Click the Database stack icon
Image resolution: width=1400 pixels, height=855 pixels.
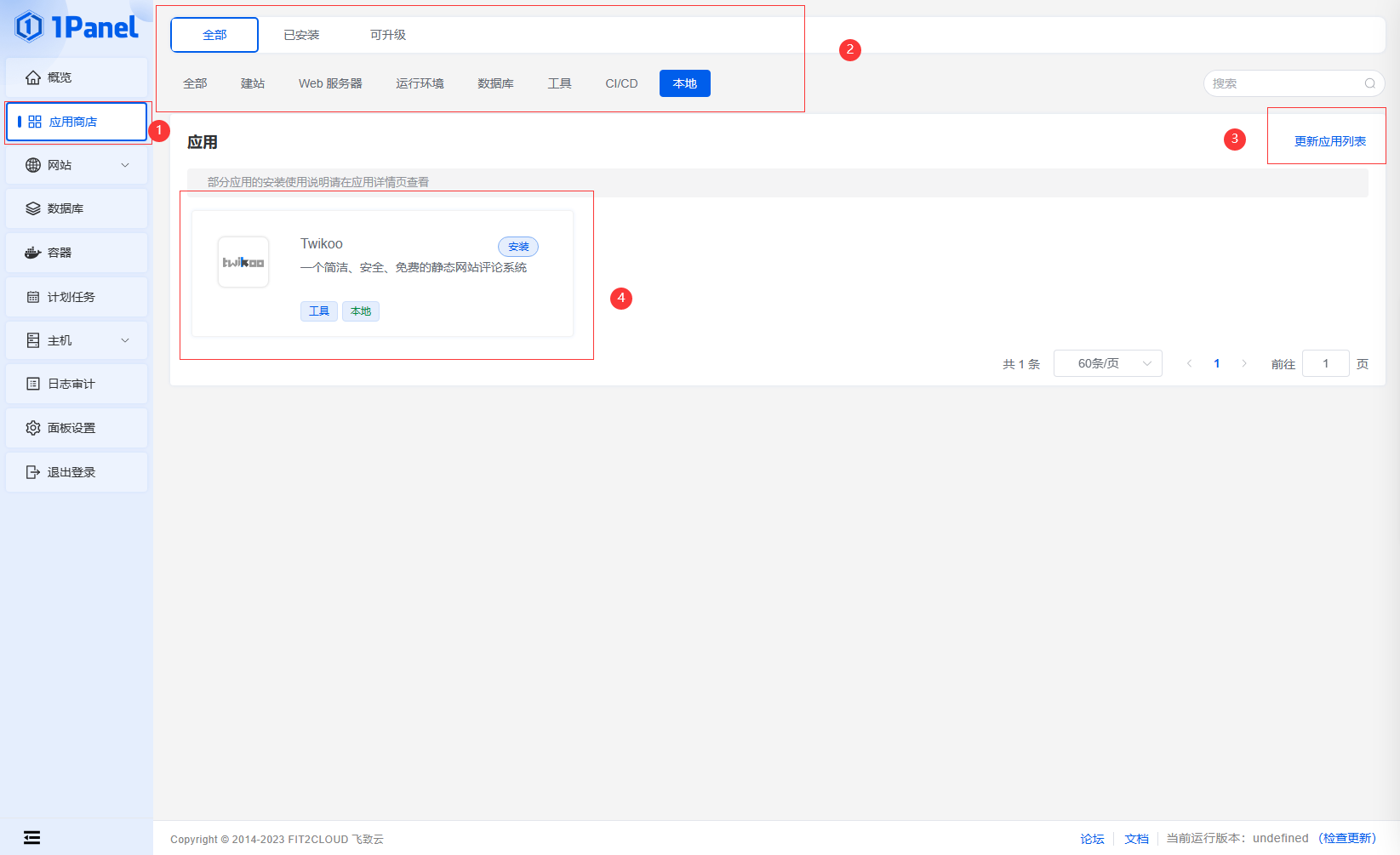tap(33, 208)
